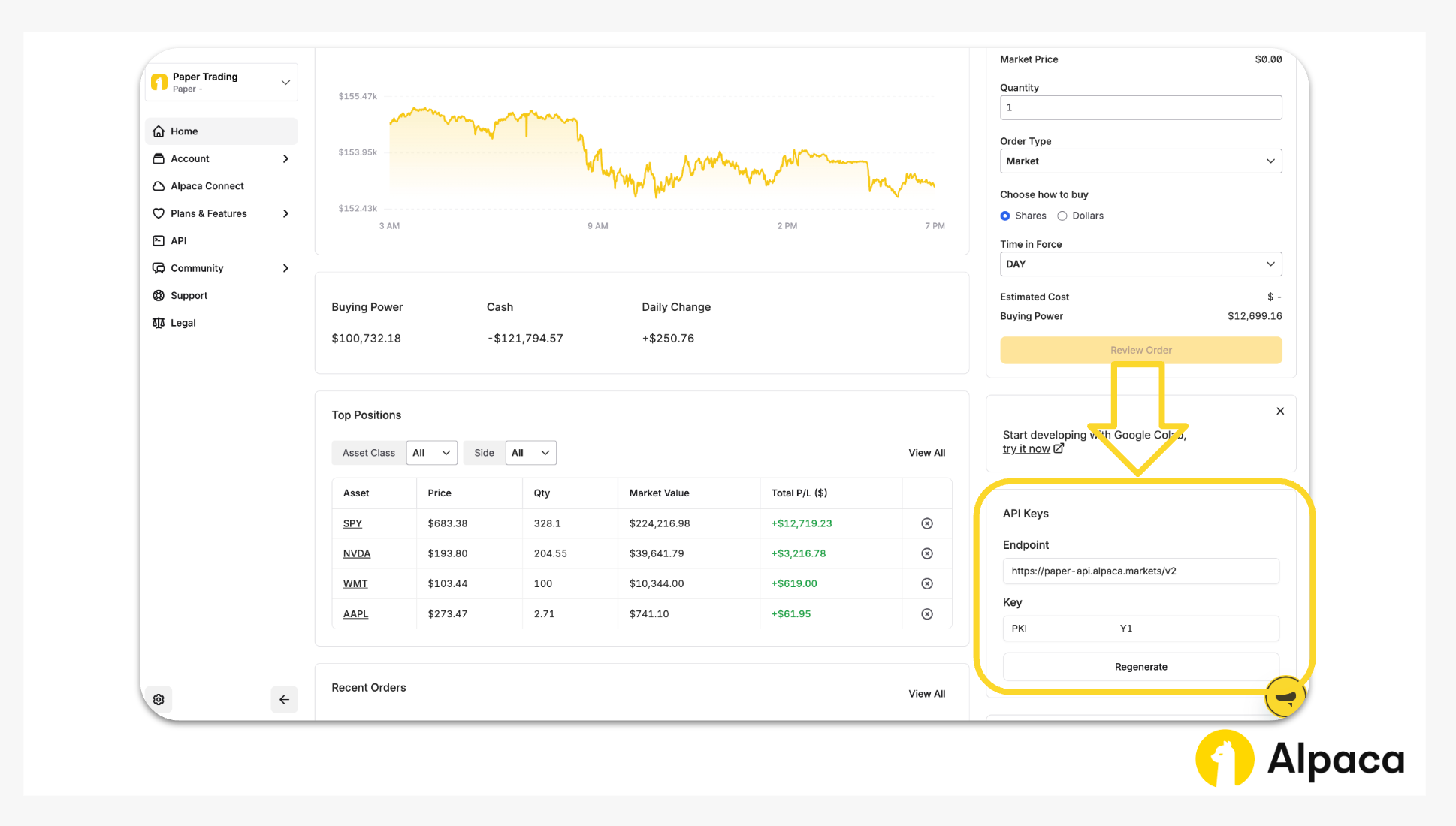
Task: Collapse sidebar with the back arrow icon
Action: pyautogui.click(x=284, y=699)
